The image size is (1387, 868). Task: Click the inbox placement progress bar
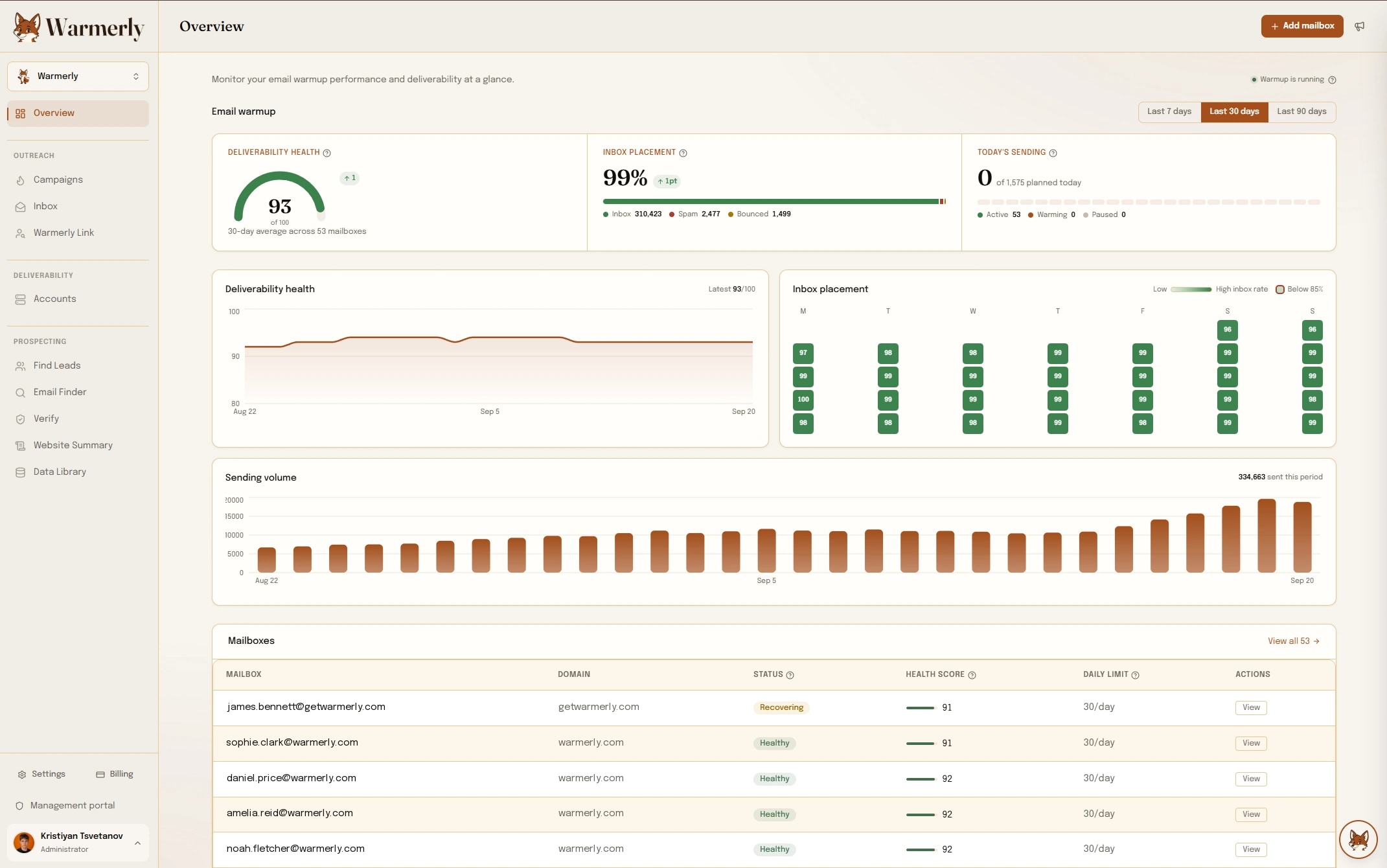[x=774, y=201]
